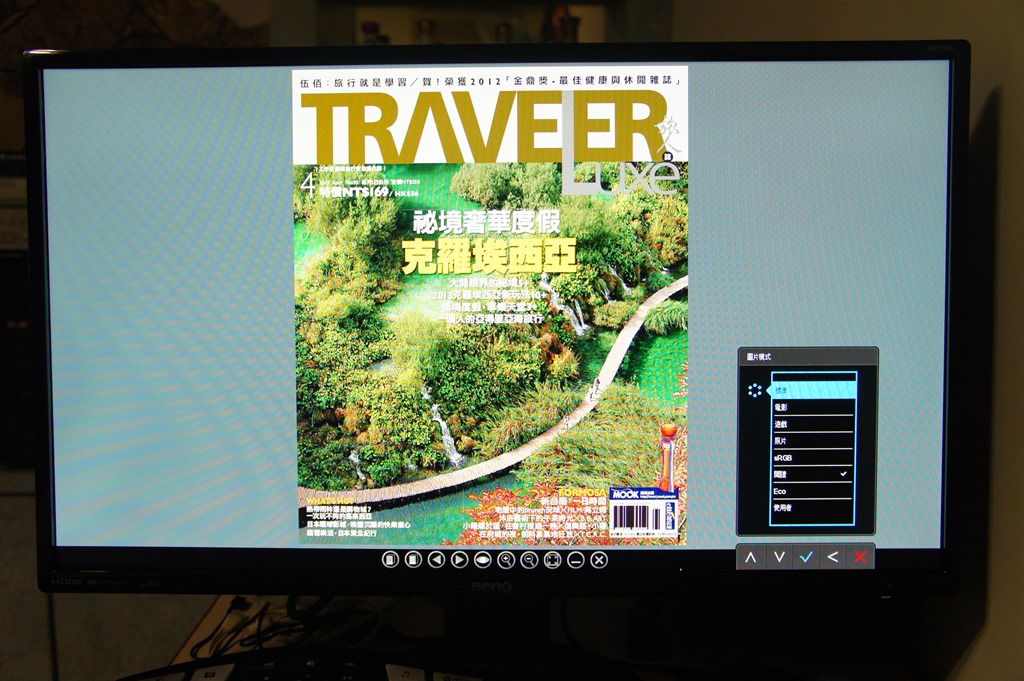The width and height of the screenshot is (1024, 681).
Task: Toggle the fullscreen fit icon
Action: click(552, 560)
